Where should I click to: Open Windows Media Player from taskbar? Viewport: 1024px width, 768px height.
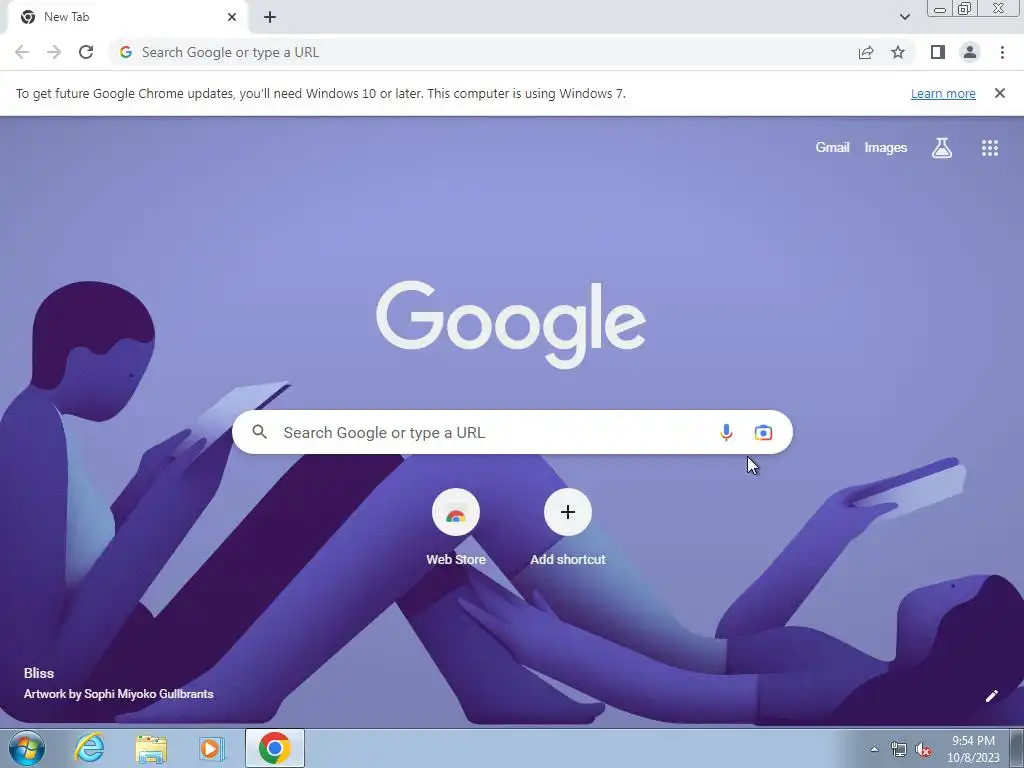click(x=212, y=748)
